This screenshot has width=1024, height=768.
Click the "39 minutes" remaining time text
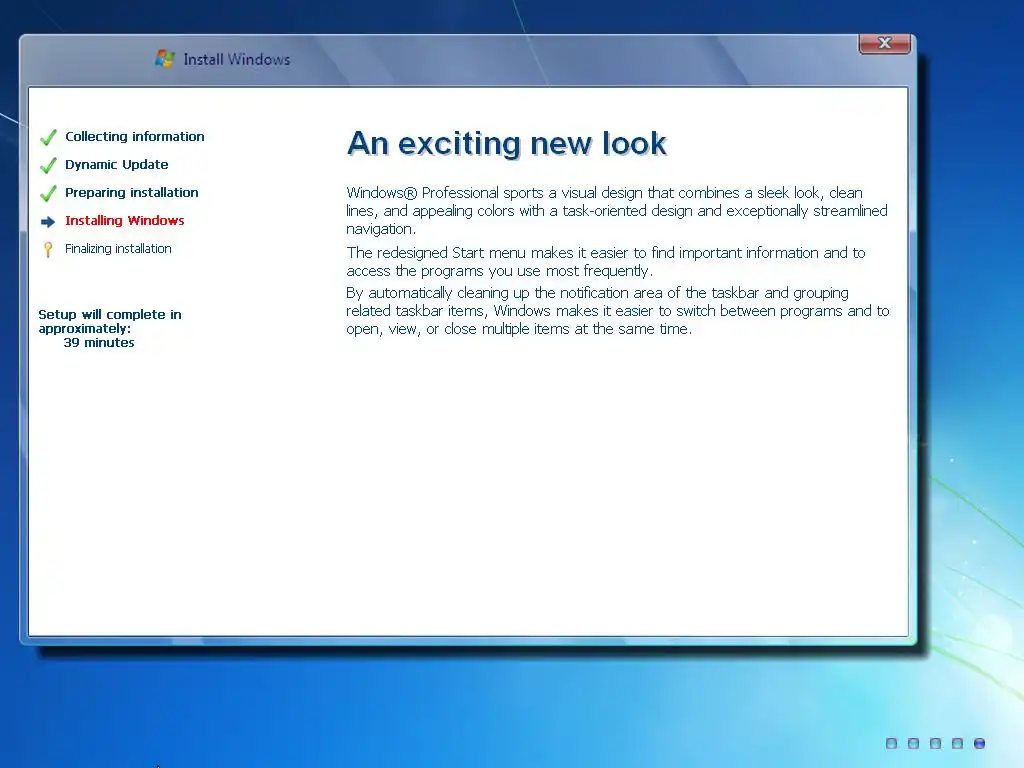pyautogui.click(x=99, y=343)
